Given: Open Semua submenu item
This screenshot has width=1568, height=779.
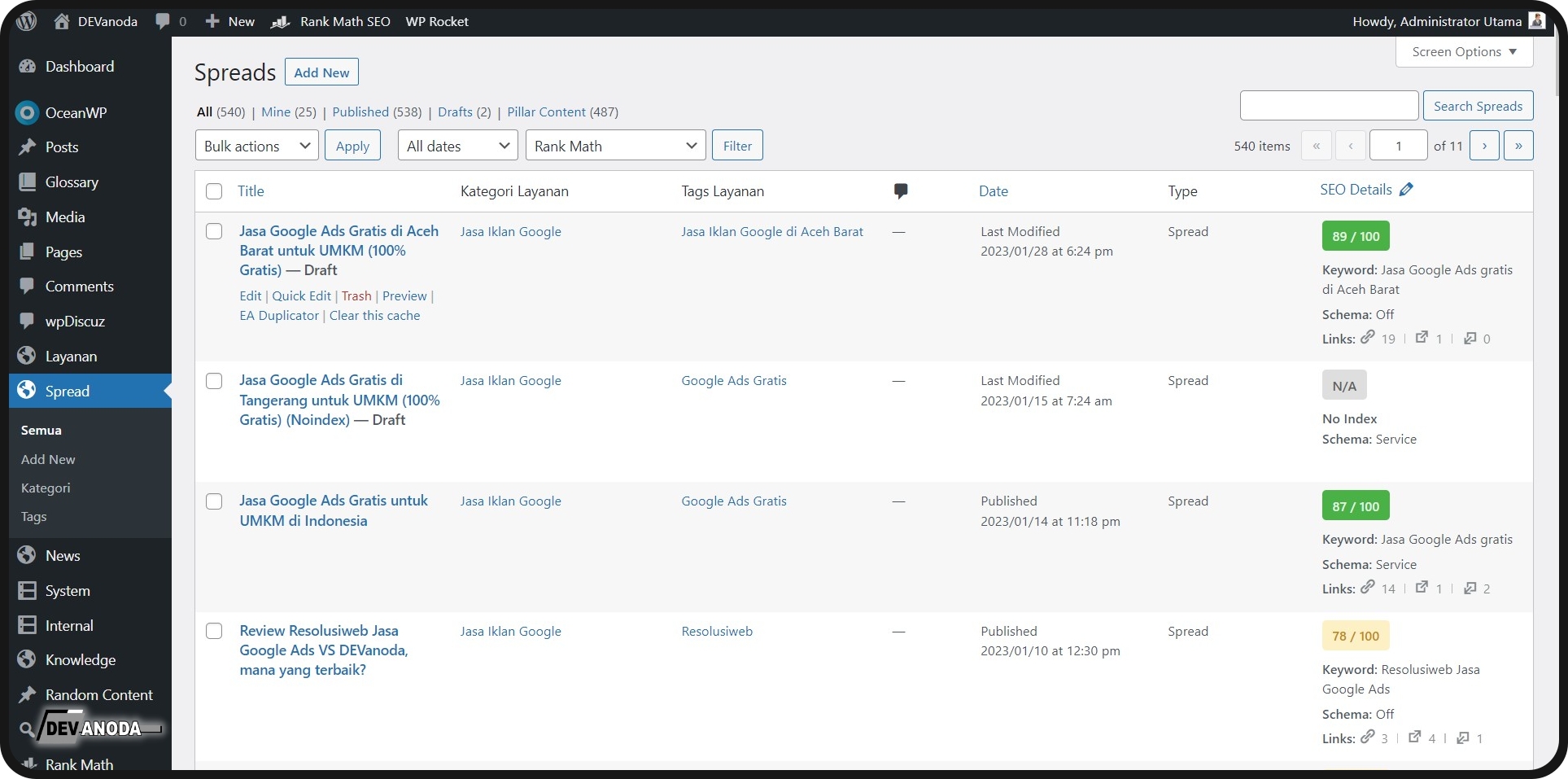Looking at the screenshot, I should click(x=41, y=431).
